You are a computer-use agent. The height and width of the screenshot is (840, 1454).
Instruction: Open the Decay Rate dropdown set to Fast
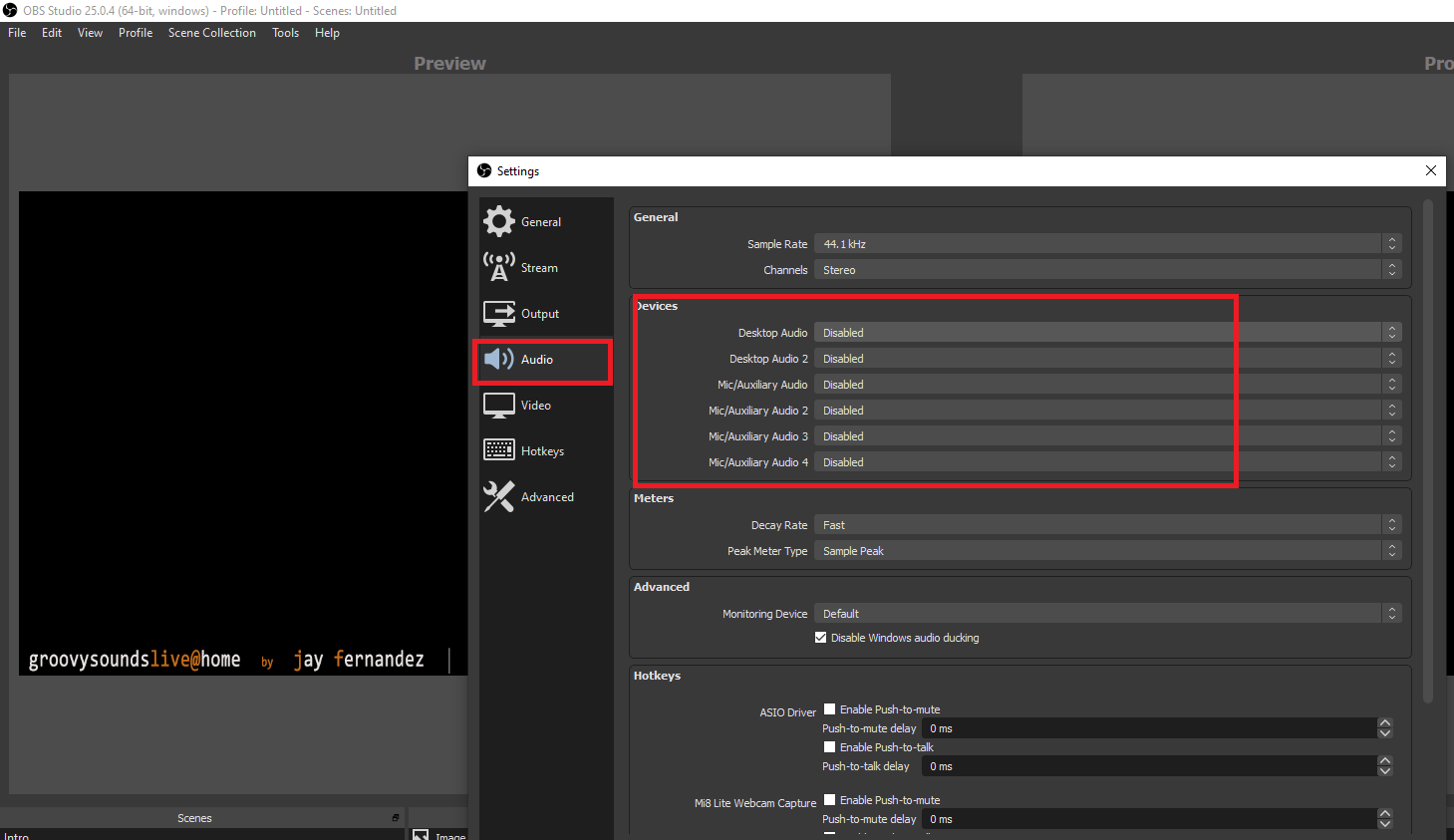tap(1107, 525)
